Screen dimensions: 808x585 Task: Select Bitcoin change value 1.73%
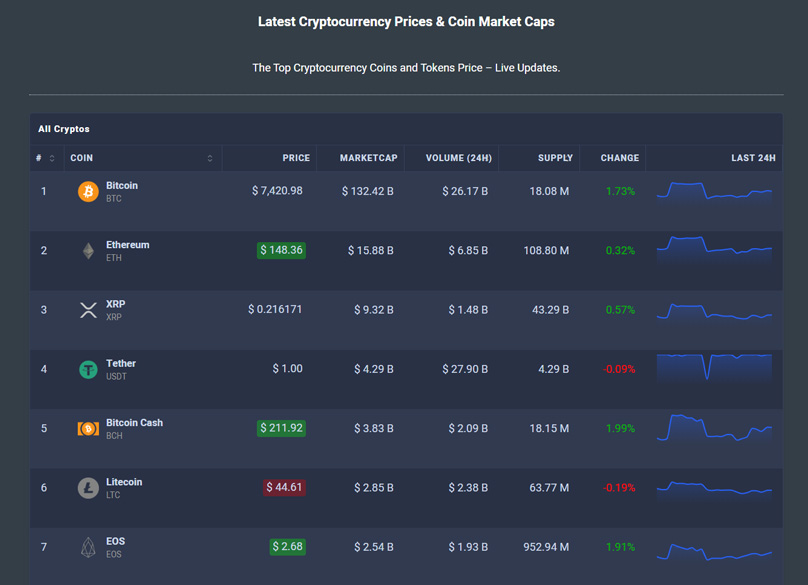pyautogui.click(x=620, y=192)
